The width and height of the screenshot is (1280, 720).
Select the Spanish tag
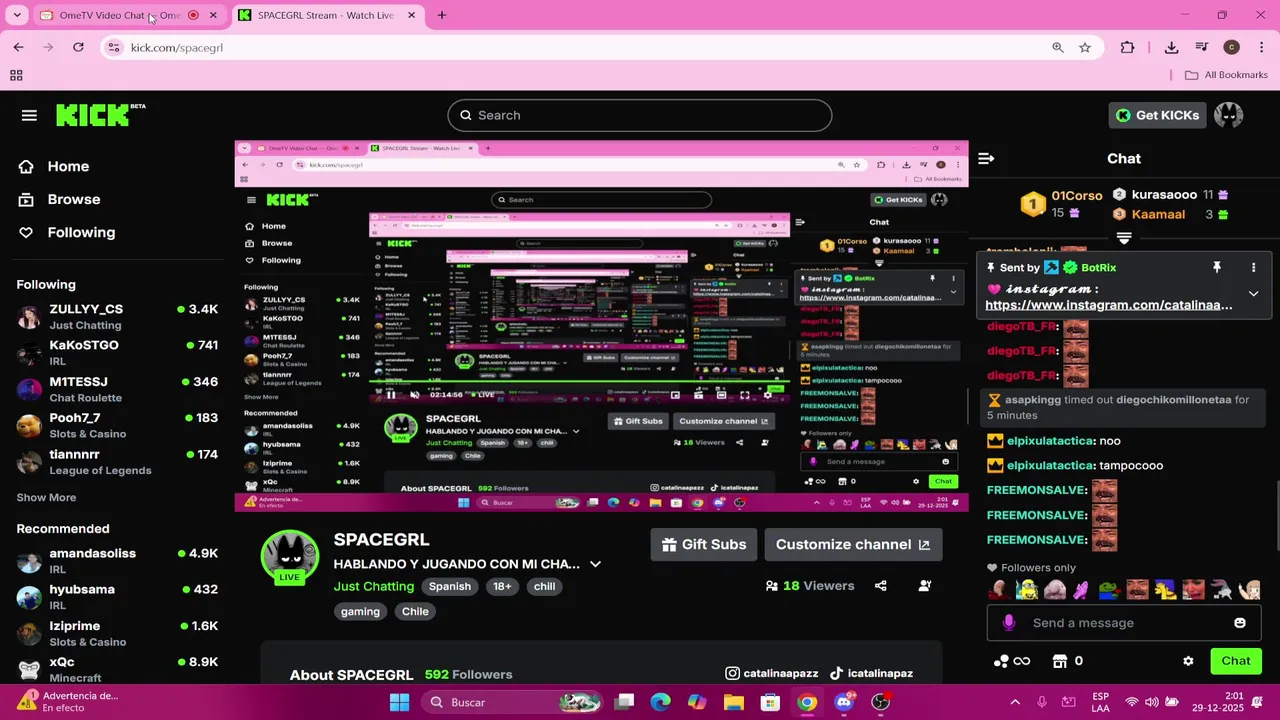click(449, 586)
